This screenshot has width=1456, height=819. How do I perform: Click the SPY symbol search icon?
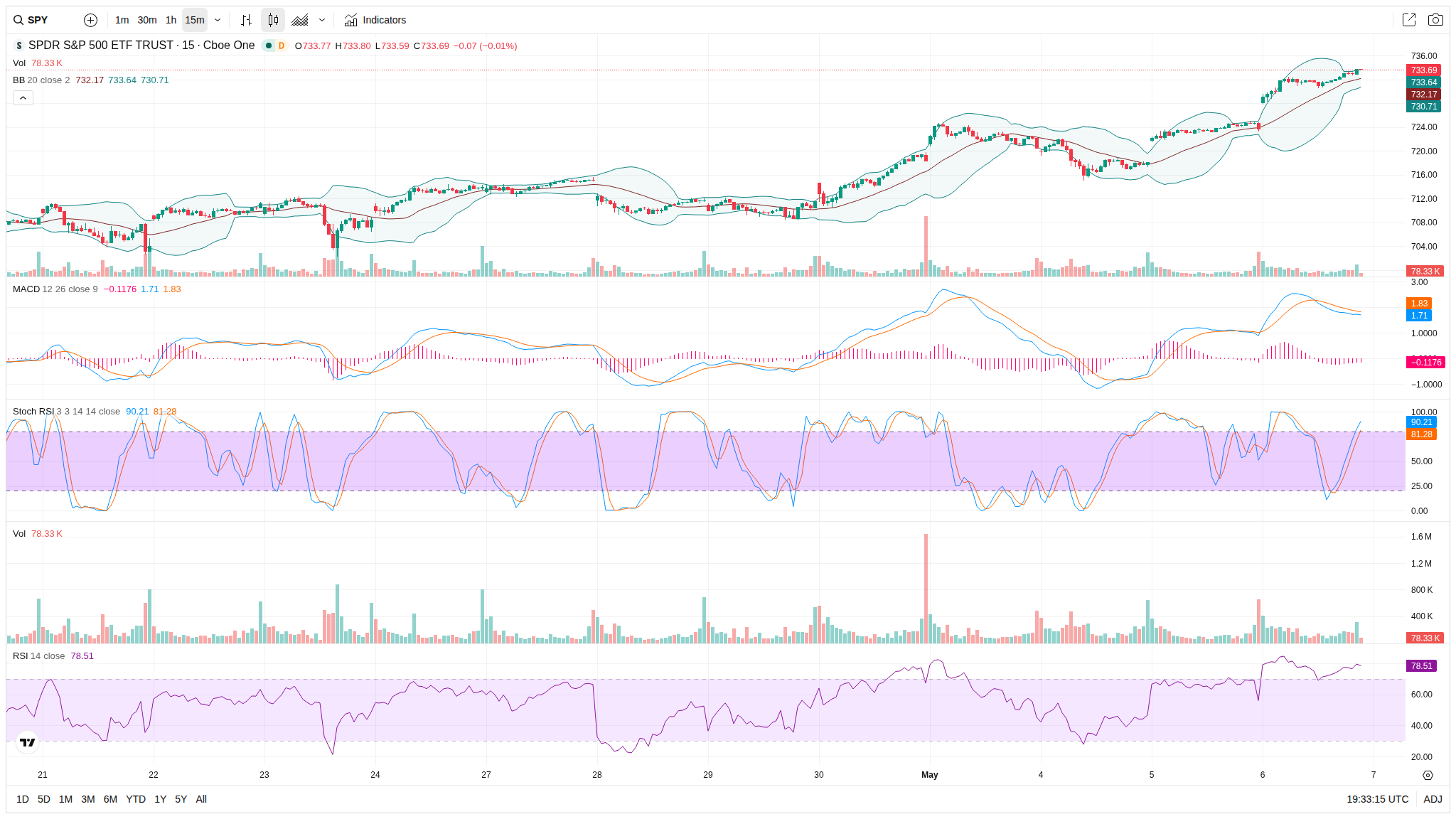click(18, 20)
